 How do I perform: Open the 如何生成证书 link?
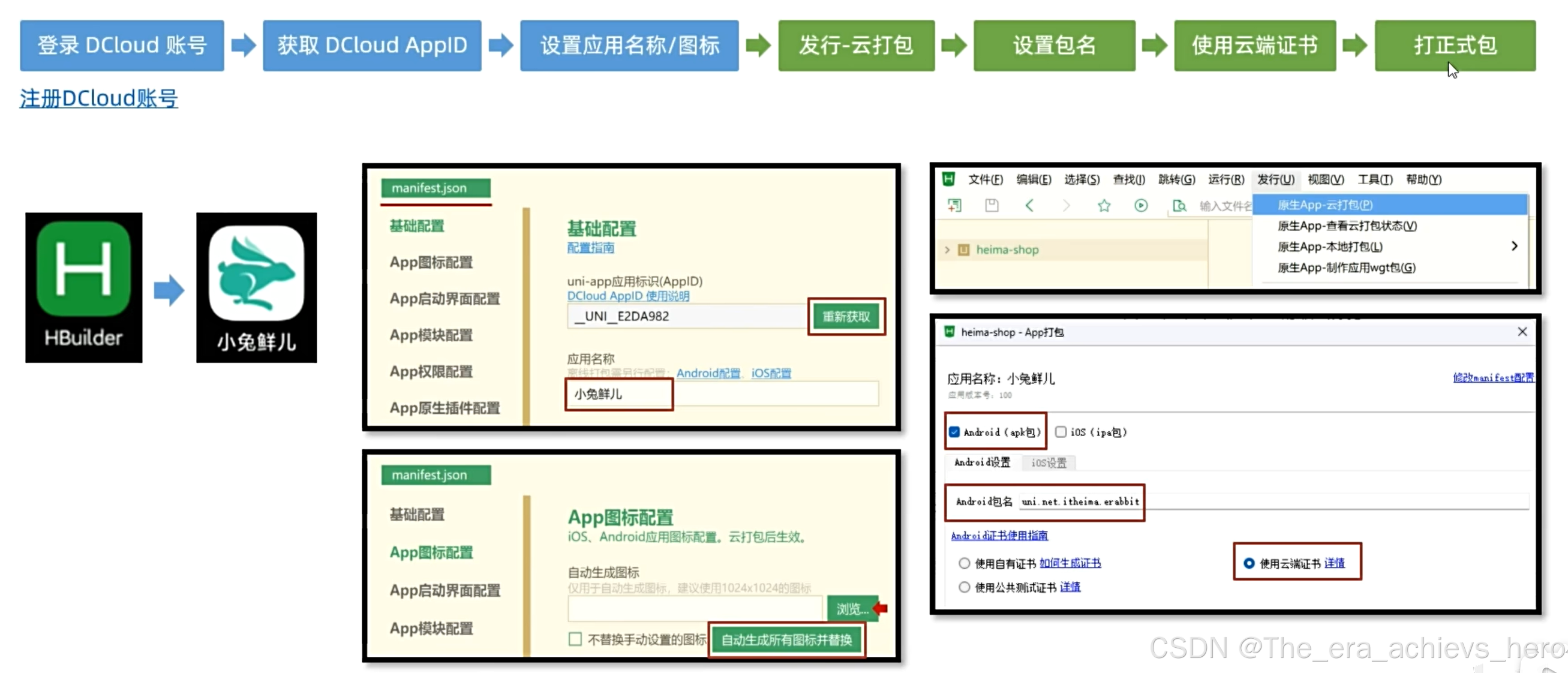(x=1070, y=563)
